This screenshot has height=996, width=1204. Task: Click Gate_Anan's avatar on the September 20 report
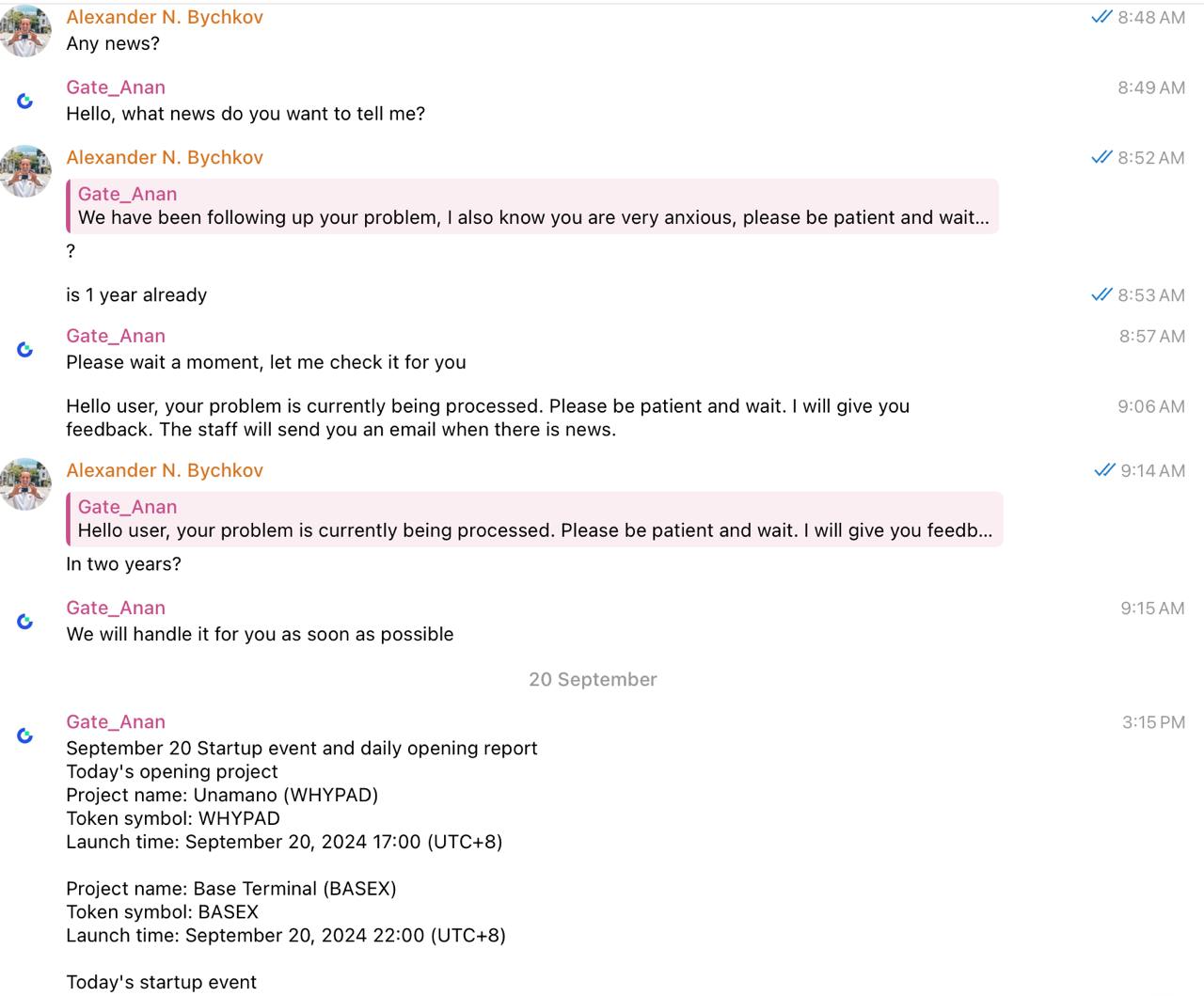[25, 735]
